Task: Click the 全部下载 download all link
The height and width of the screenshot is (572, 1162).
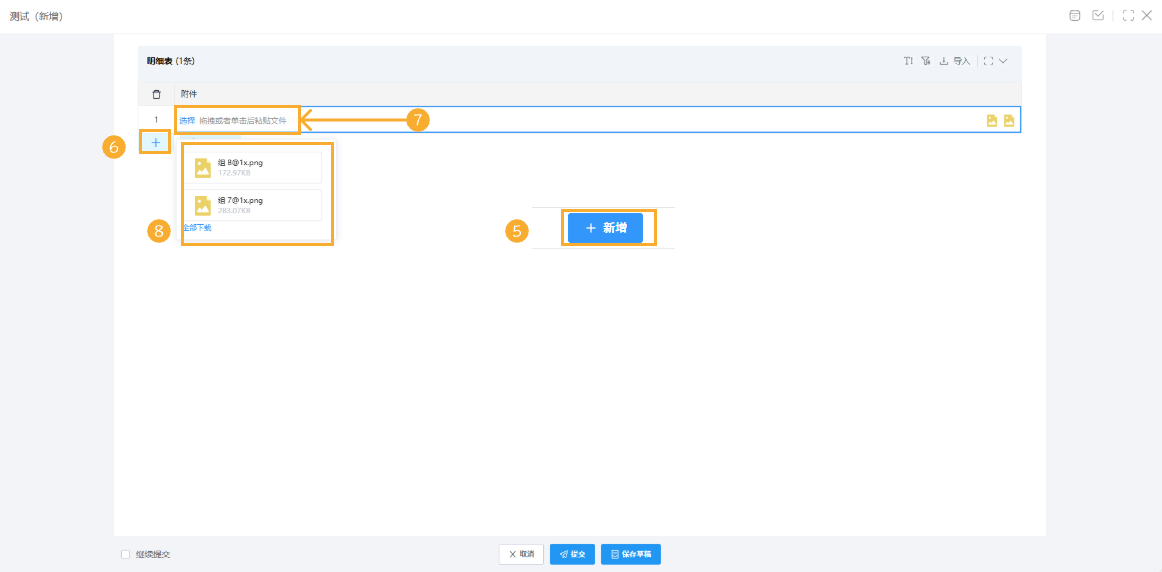Action: [x=197, y=228]
